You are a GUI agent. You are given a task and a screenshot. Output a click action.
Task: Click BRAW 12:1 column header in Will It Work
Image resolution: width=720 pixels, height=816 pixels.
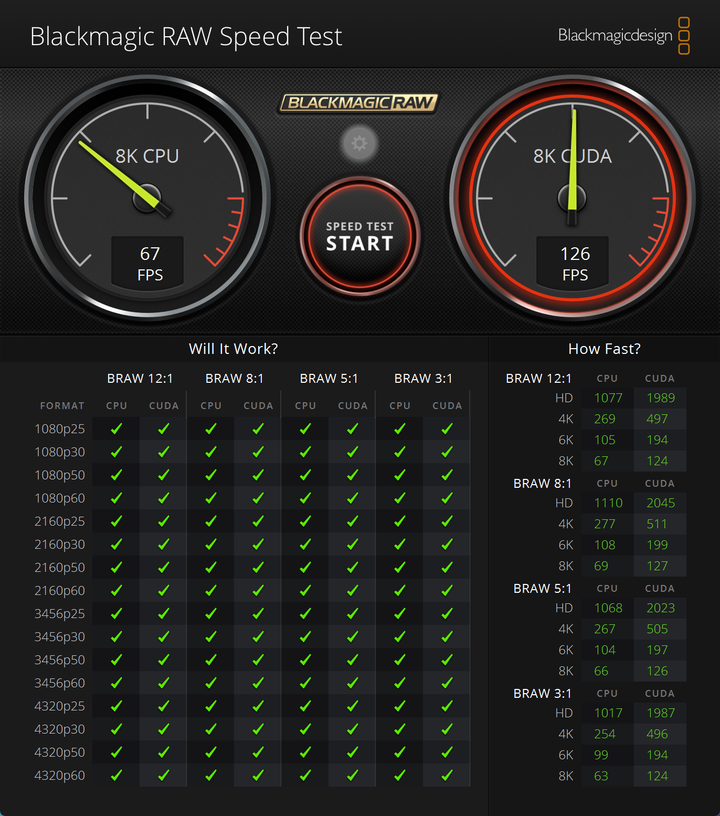coord(139,379)
